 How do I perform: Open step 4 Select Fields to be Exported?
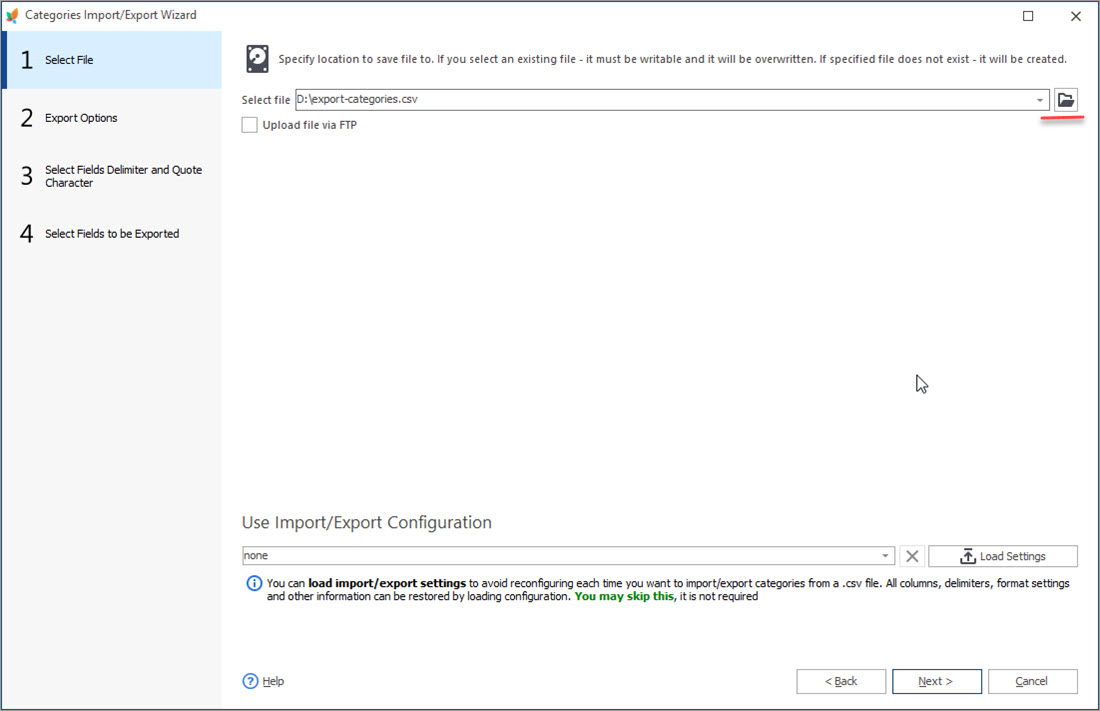[112, 234]
